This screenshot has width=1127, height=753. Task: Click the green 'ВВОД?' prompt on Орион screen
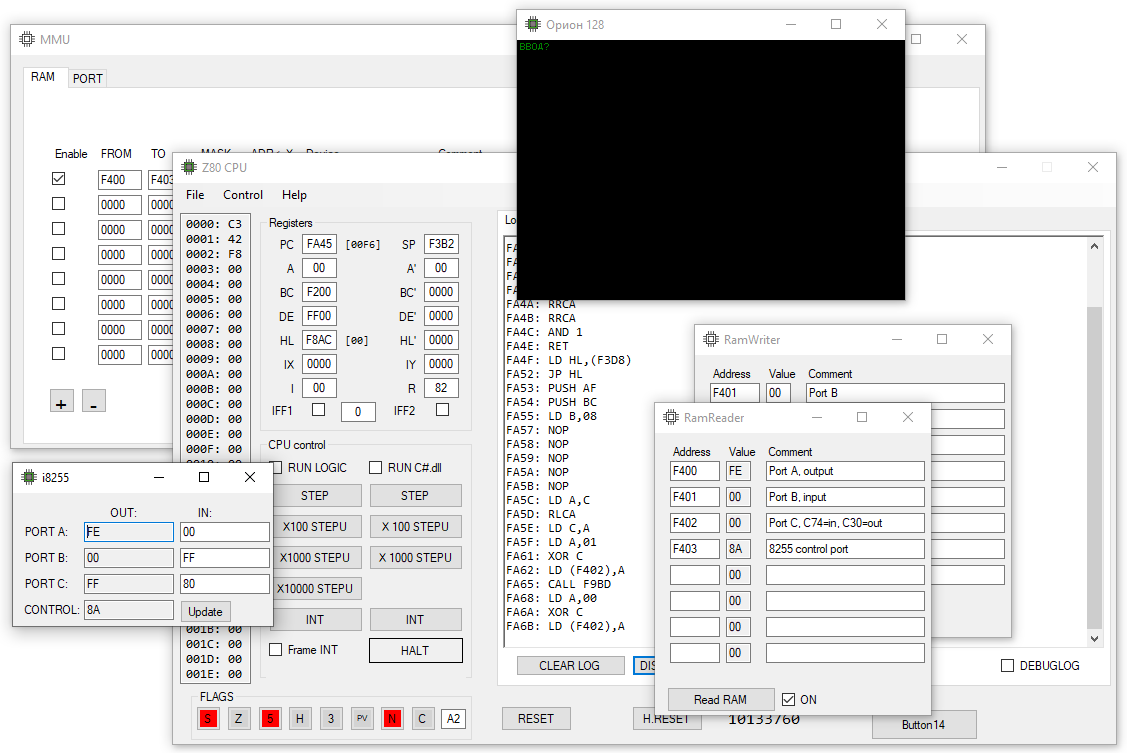tap(534, 47)
